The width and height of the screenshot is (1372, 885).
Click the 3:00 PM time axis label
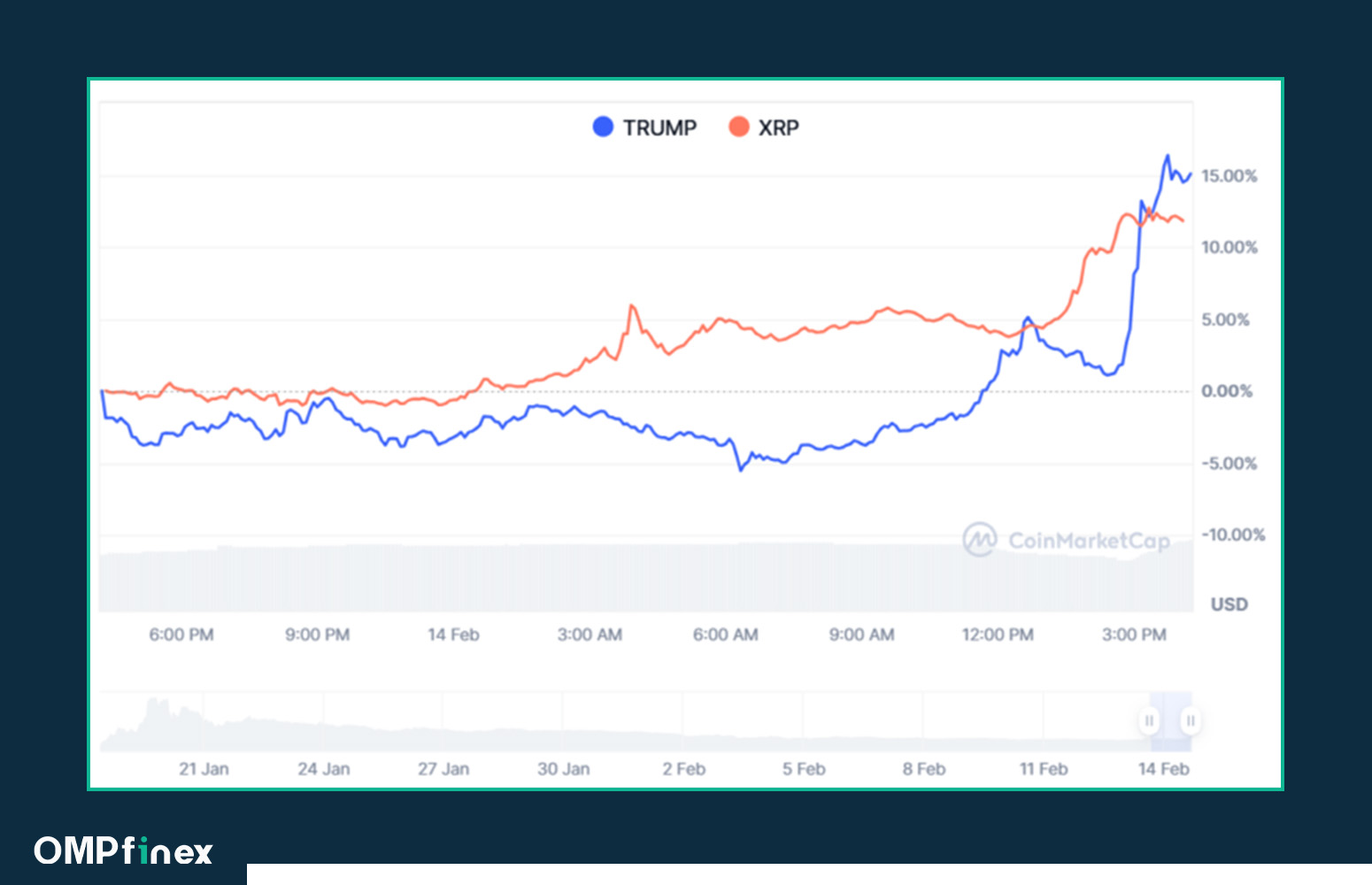pos(1134,635)
